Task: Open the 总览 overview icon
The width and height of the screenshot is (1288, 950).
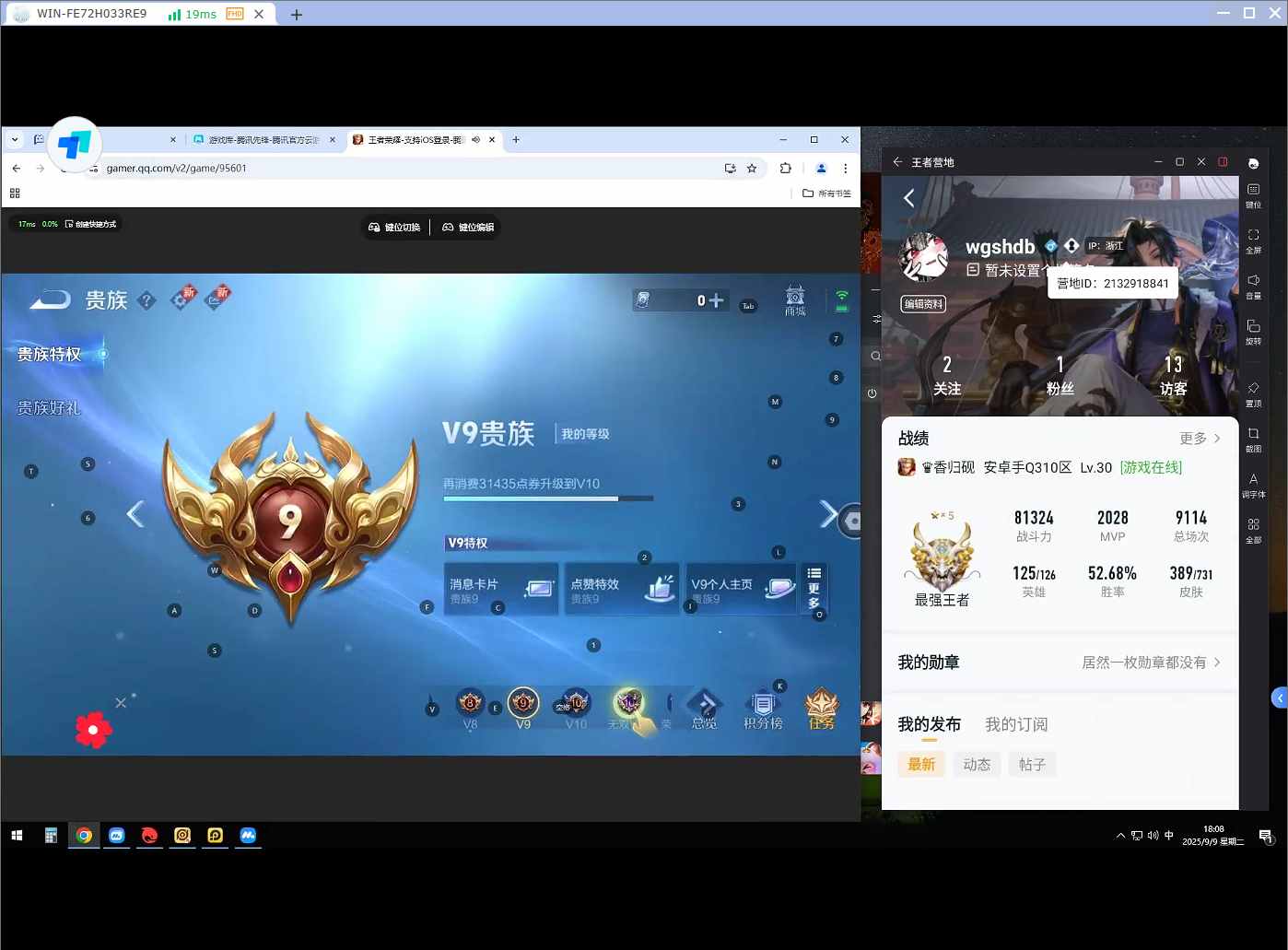Action: point(705,710)
